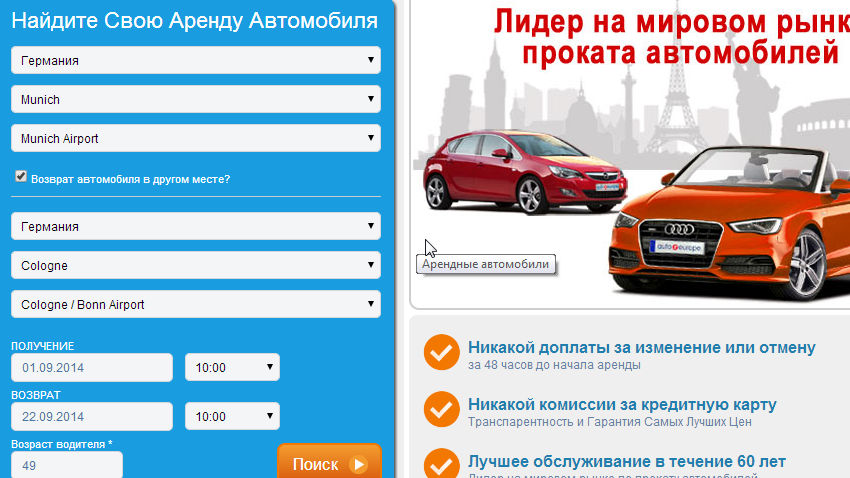
Task: Open the return time 10:00 dropdown
Action: click(x=232, y=416)
